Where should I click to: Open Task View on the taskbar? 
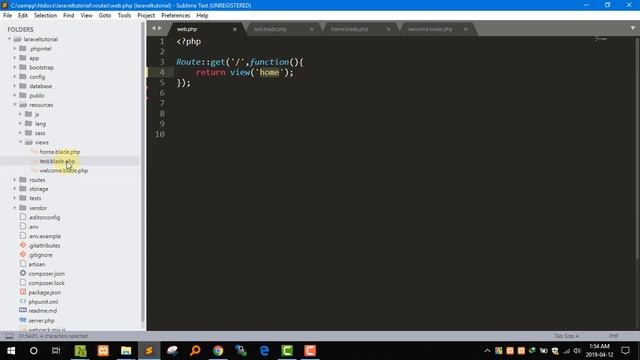56,351
